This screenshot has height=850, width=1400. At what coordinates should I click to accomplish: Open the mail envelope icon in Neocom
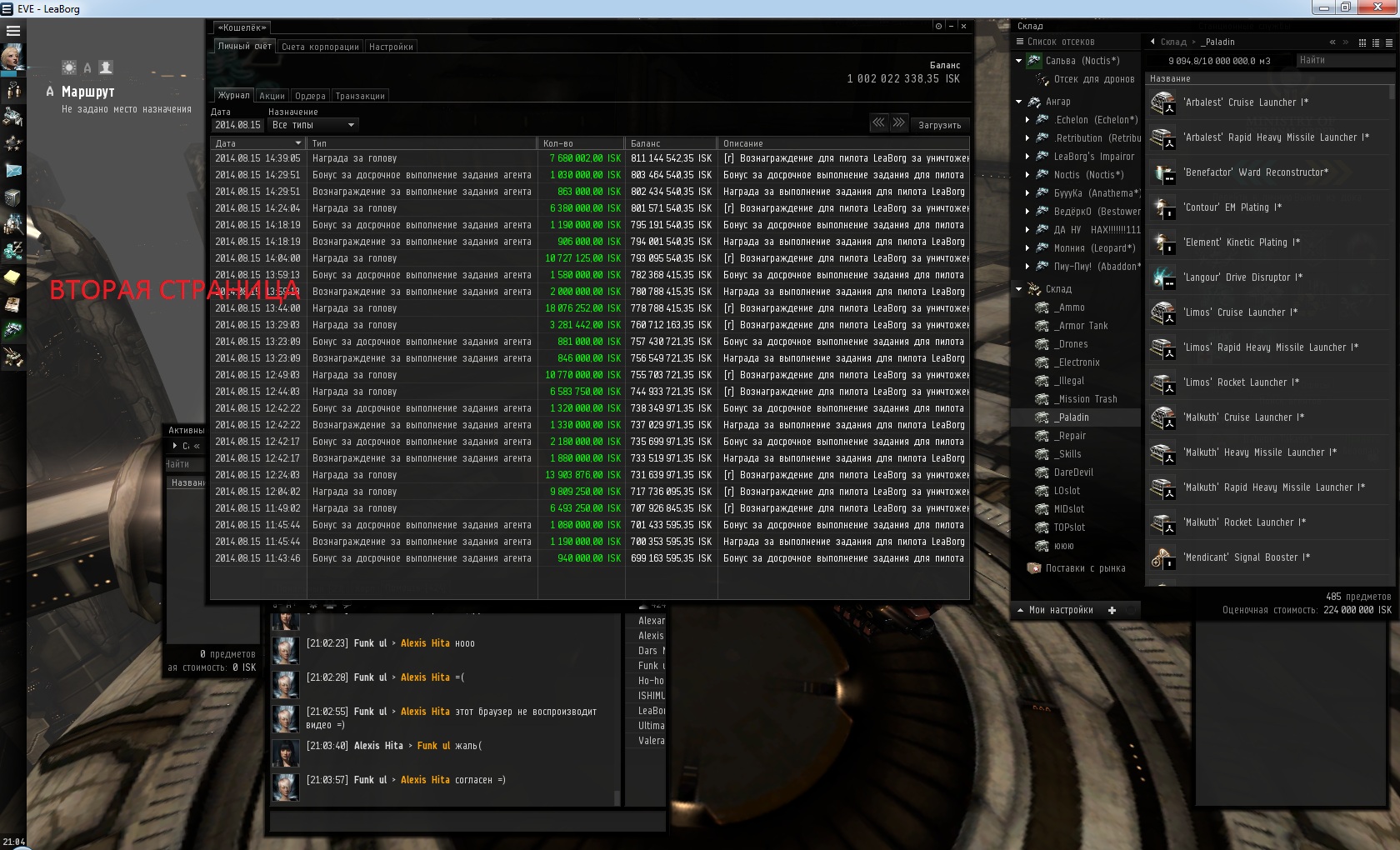(x=13, y=170)
